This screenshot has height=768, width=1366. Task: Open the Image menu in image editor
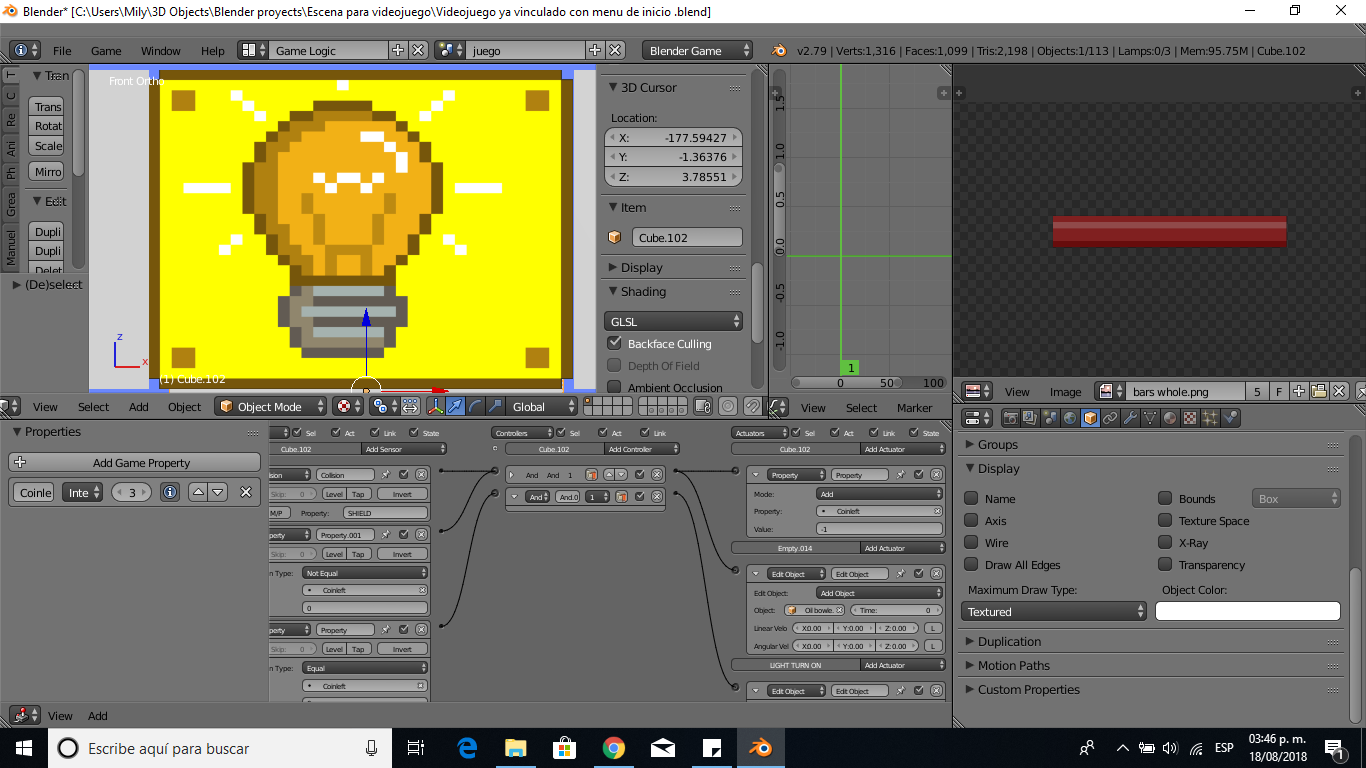click(1065, 392)
